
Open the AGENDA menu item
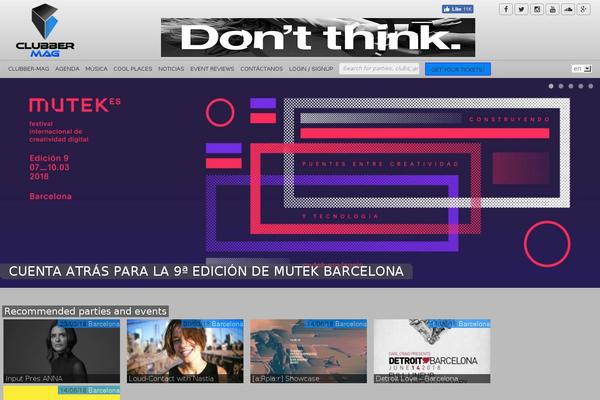click(67, 69)
